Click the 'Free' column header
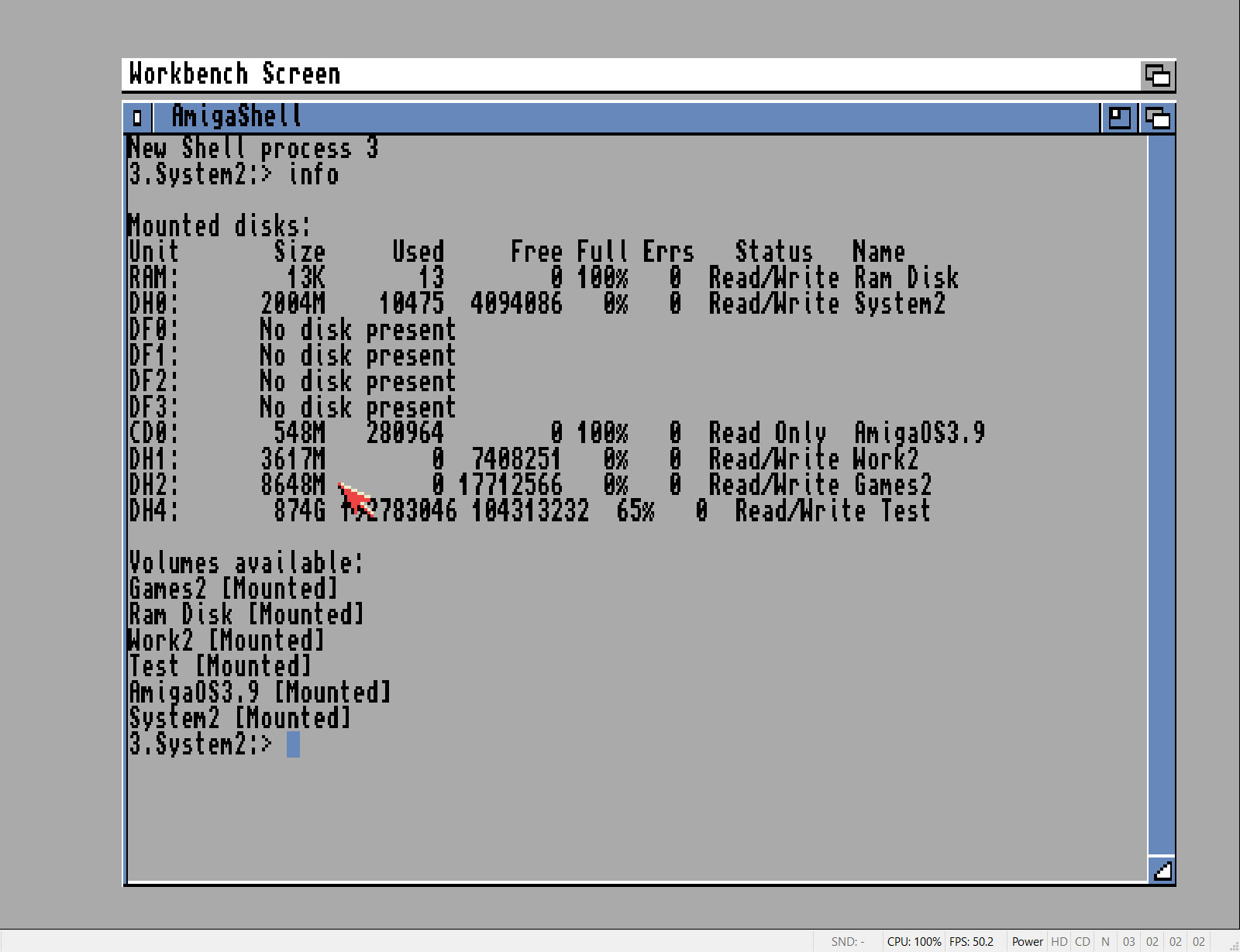Screen dimensions: 1240x952 pos(536,252)
